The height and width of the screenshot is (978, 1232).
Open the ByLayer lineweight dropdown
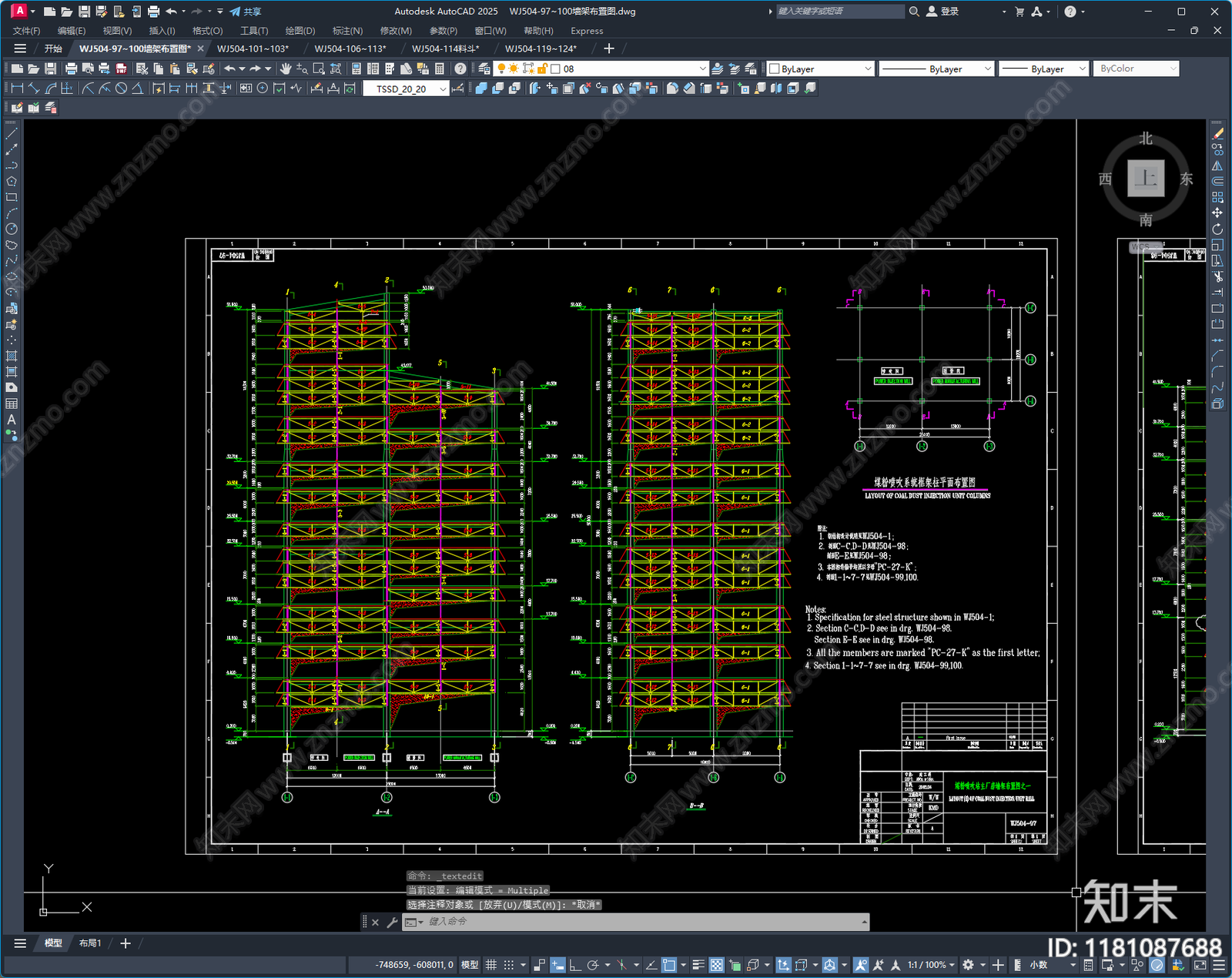(1082, 69)
